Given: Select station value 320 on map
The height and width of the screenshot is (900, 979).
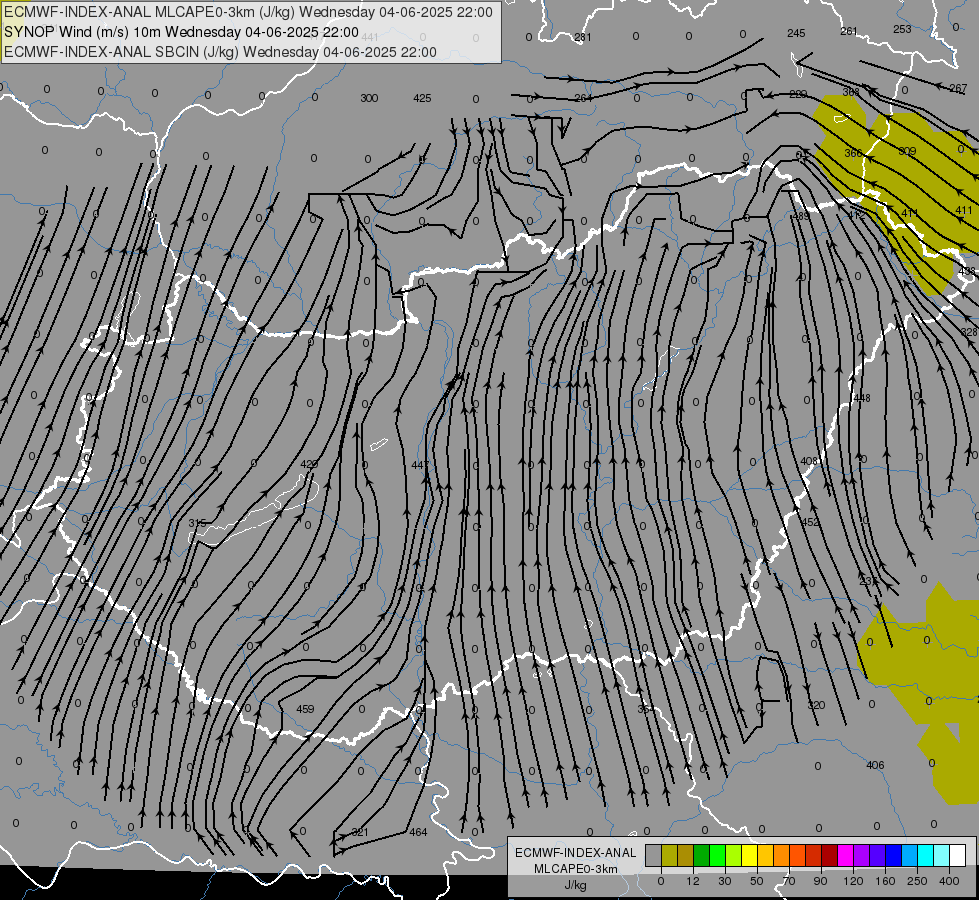Looking at the screenshot, I should coord(817,705).
